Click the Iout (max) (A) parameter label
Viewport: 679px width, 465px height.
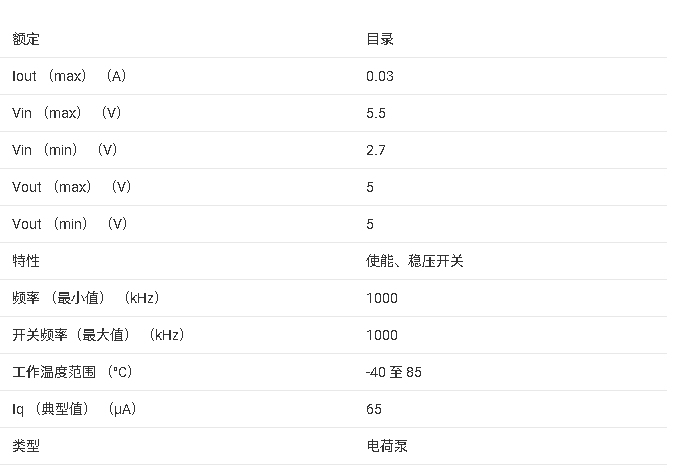[x=69, y=76]
